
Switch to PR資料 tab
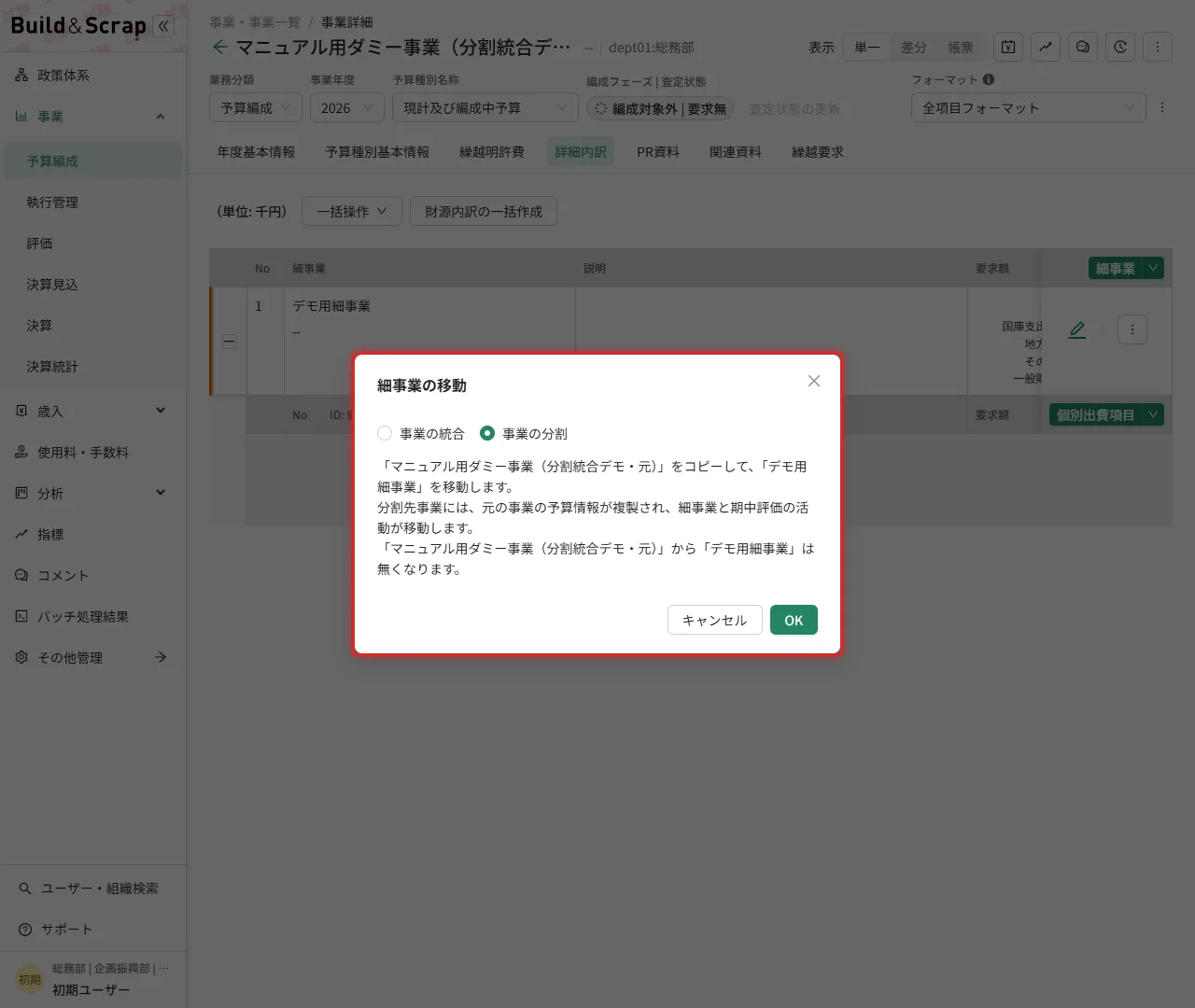point(658,151)
